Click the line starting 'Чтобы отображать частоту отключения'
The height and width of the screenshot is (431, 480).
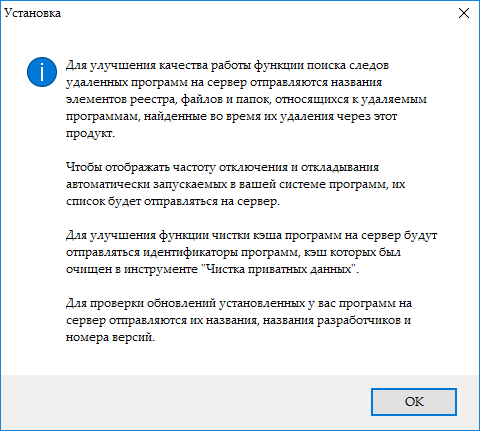[x=222, y=167]
